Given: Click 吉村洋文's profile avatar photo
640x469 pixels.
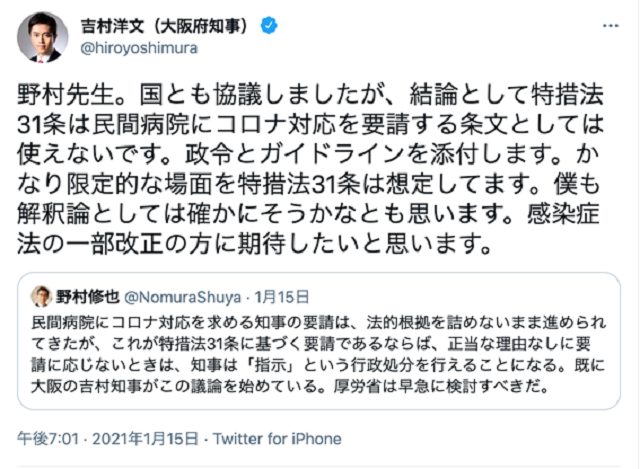Looking at the screenshot, I should [42, 37].
